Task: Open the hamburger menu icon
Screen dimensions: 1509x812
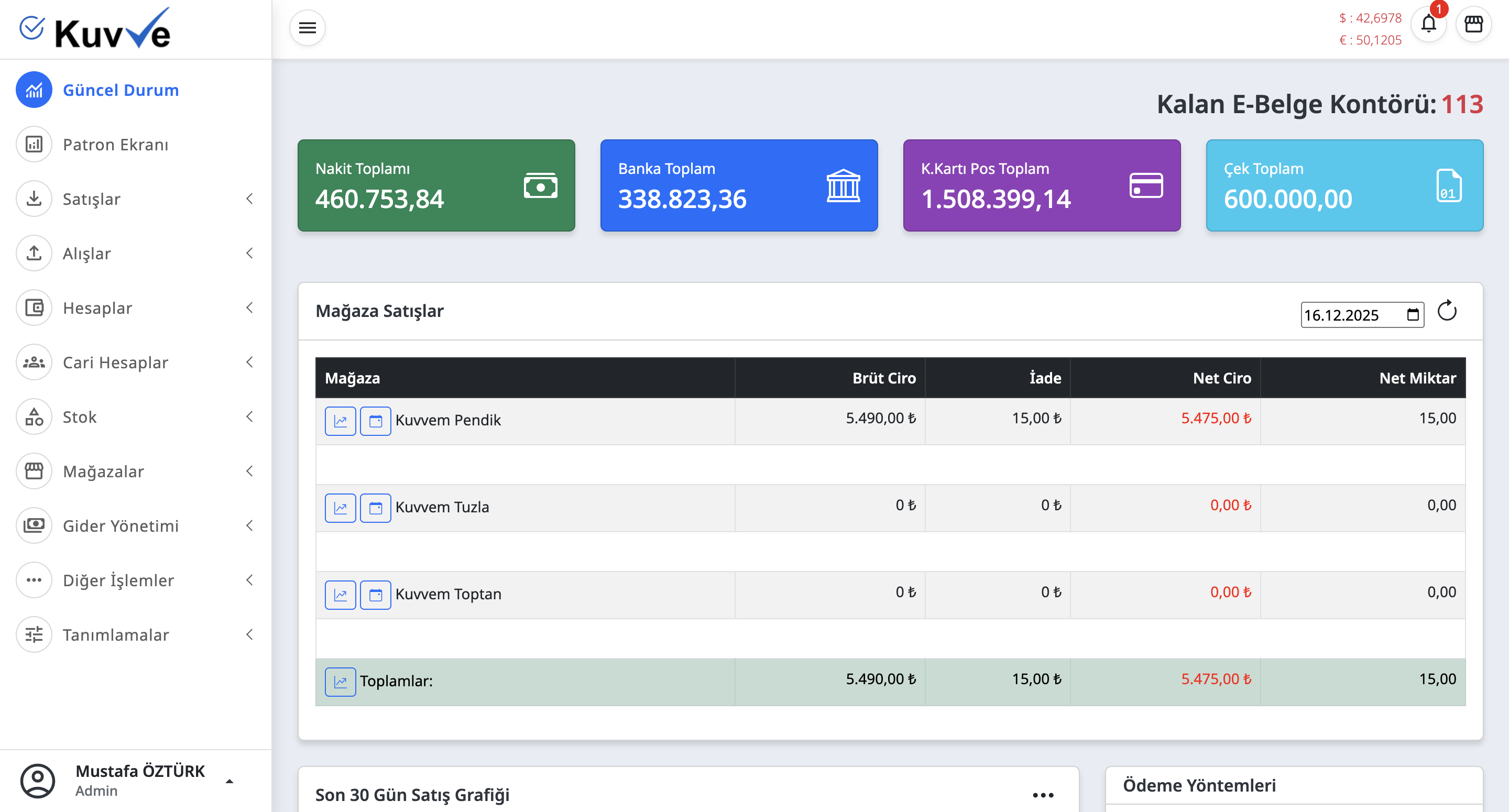Action: tap(307, 28)
